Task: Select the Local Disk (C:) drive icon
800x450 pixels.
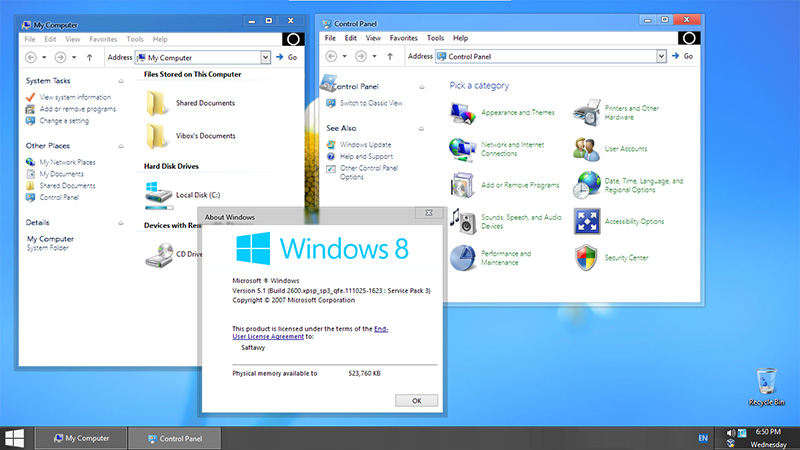Action: pyautogui.click(x=158, y=195)
